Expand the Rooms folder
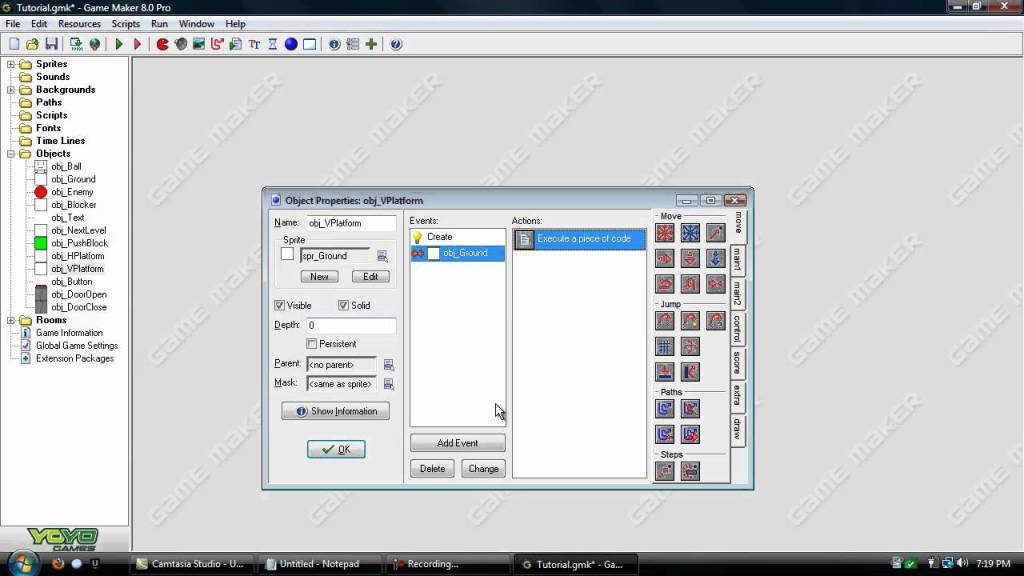 (11, 320)
